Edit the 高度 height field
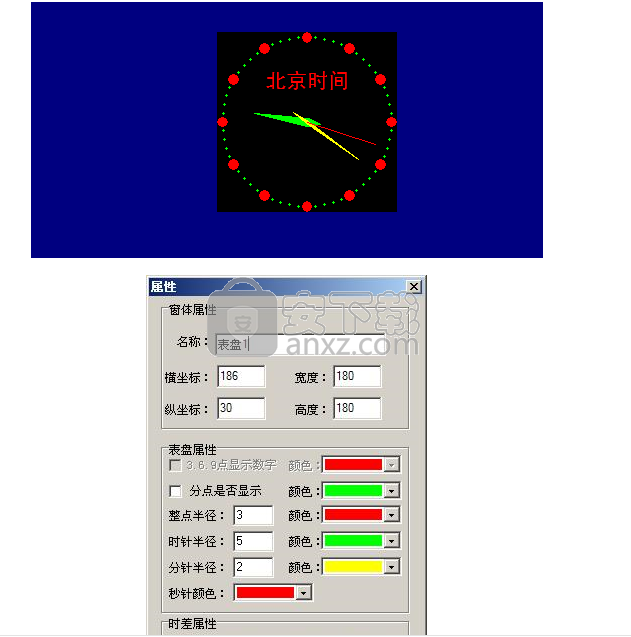The height and width of the screenshot is (637, 631). tap(357, 408)
